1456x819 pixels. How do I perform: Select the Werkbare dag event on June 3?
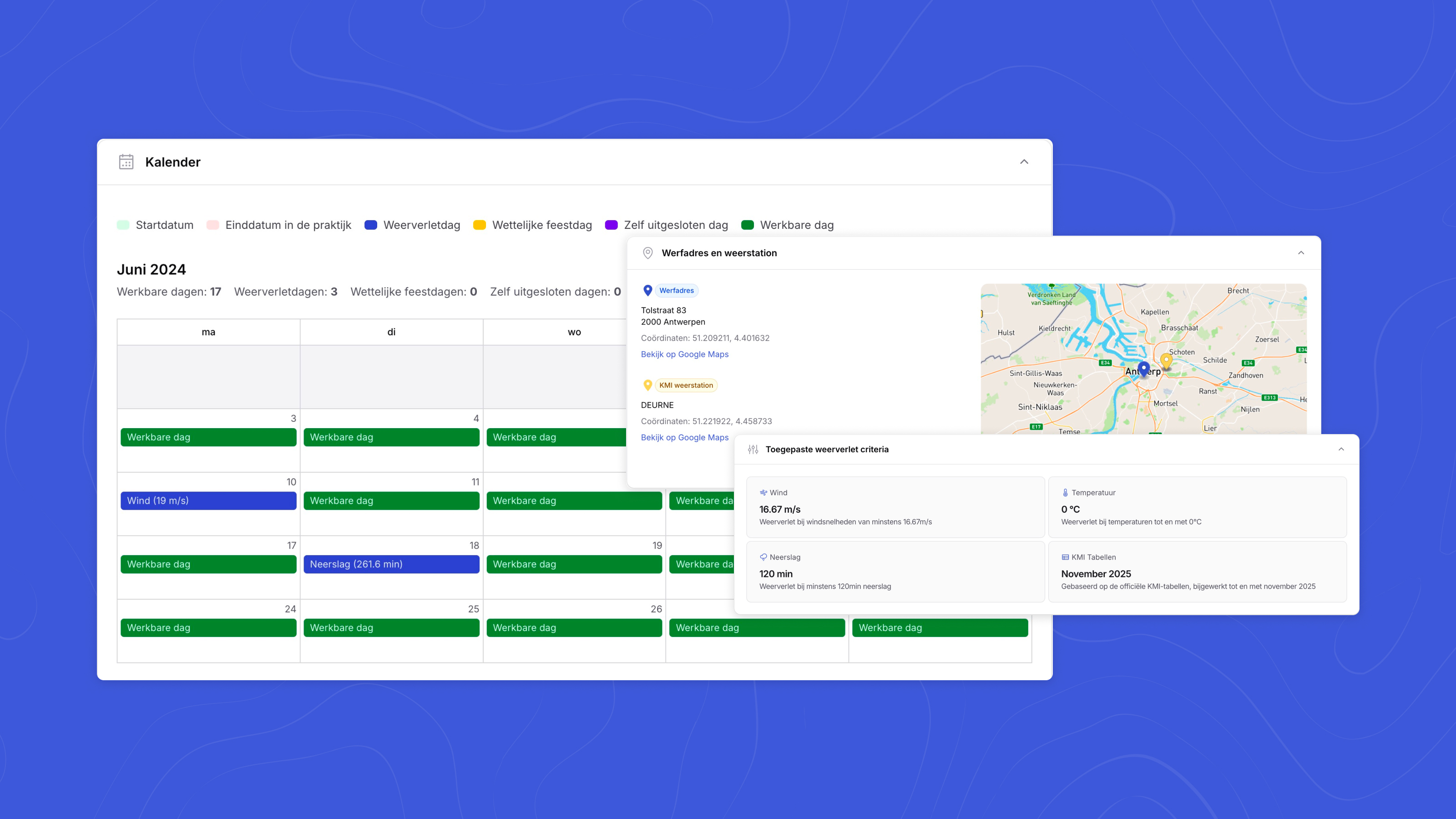point(208,437)
